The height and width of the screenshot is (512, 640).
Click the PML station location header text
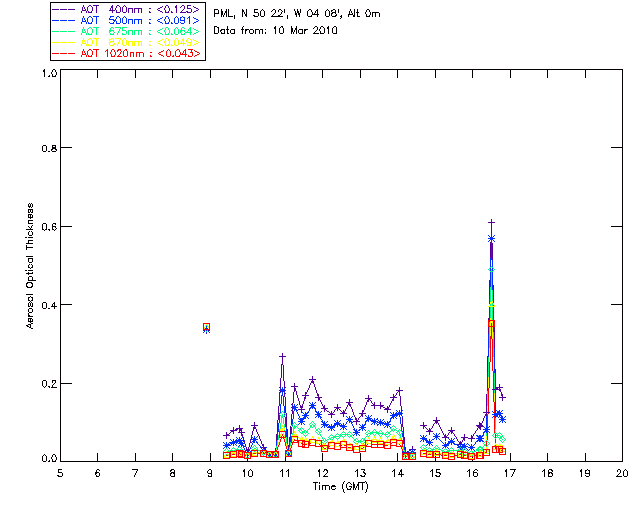click(297, 14)
